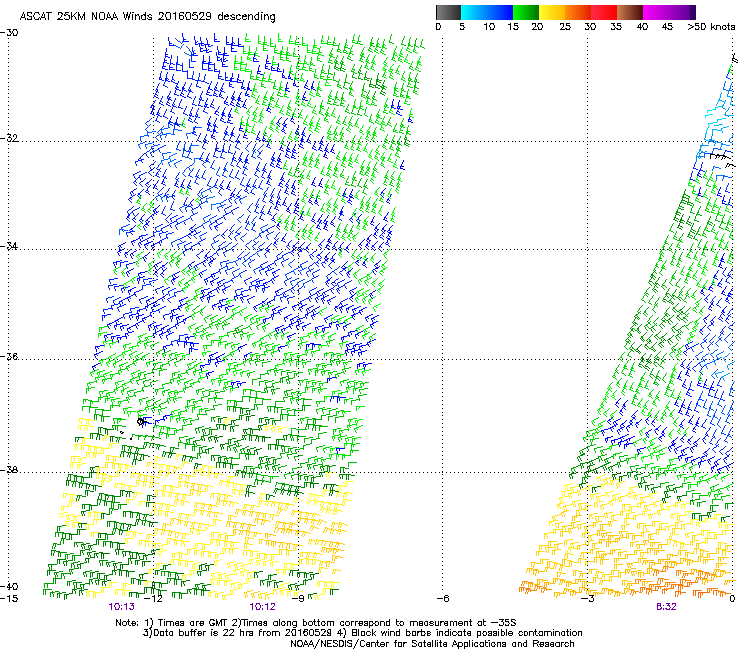Click the 'NOAA/NESDIS/Center for Satellite Applications and Research' credit
The width and height of the screenshot is (740, 650).
point(432,644)
